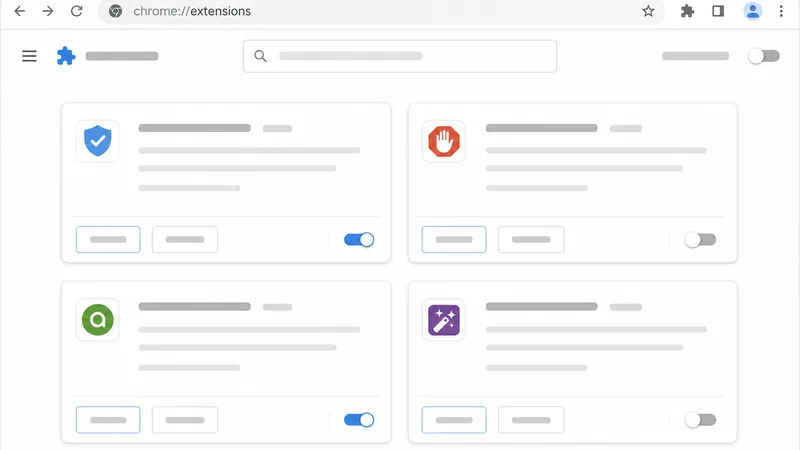Open the profile avatar menu
This screenshot has width=800, height=450.
pyautogui.click(x=753, y=11)
